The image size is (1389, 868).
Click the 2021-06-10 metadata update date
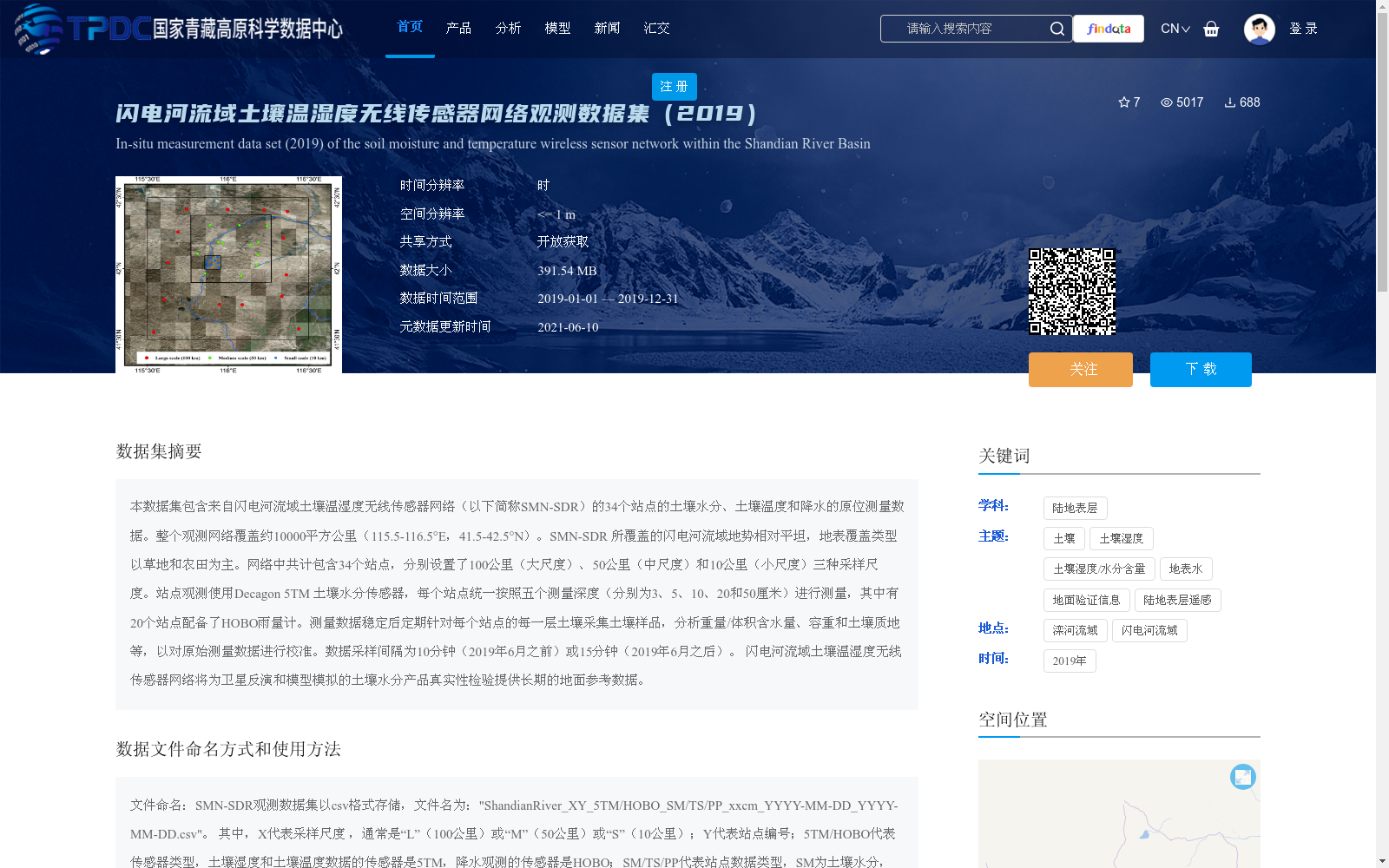tap(568, 327)
